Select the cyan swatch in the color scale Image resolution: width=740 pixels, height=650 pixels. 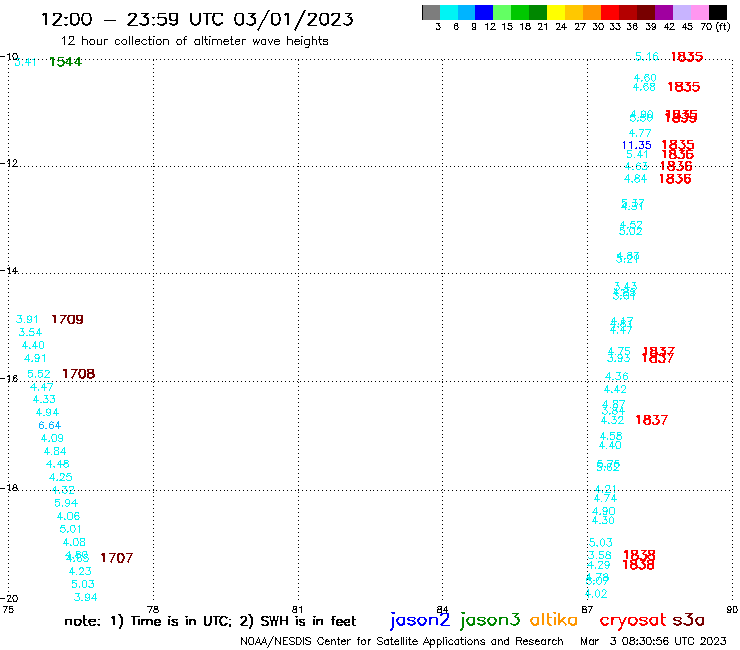(449, 12)
